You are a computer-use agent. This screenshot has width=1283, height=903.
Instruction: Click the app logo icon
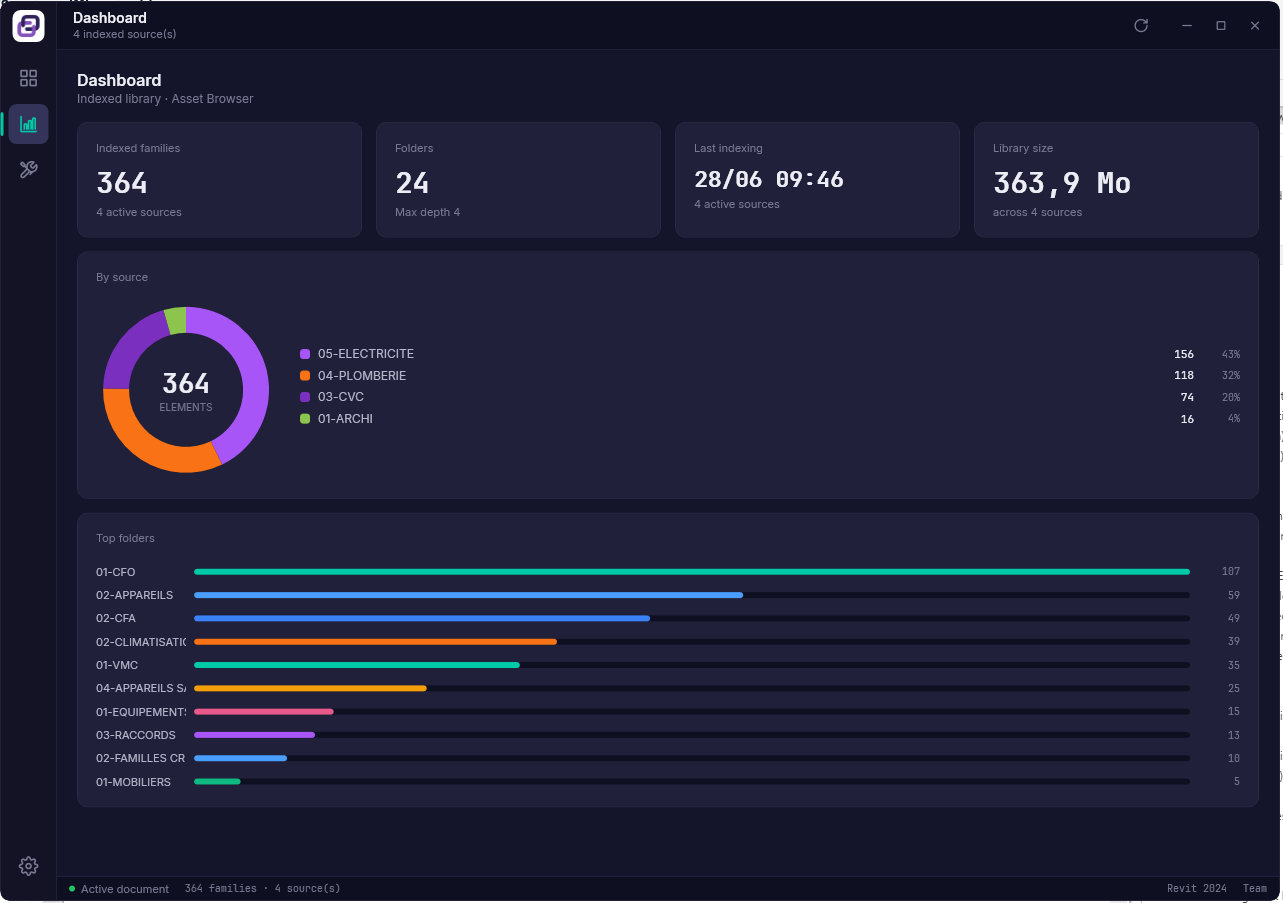28,26
